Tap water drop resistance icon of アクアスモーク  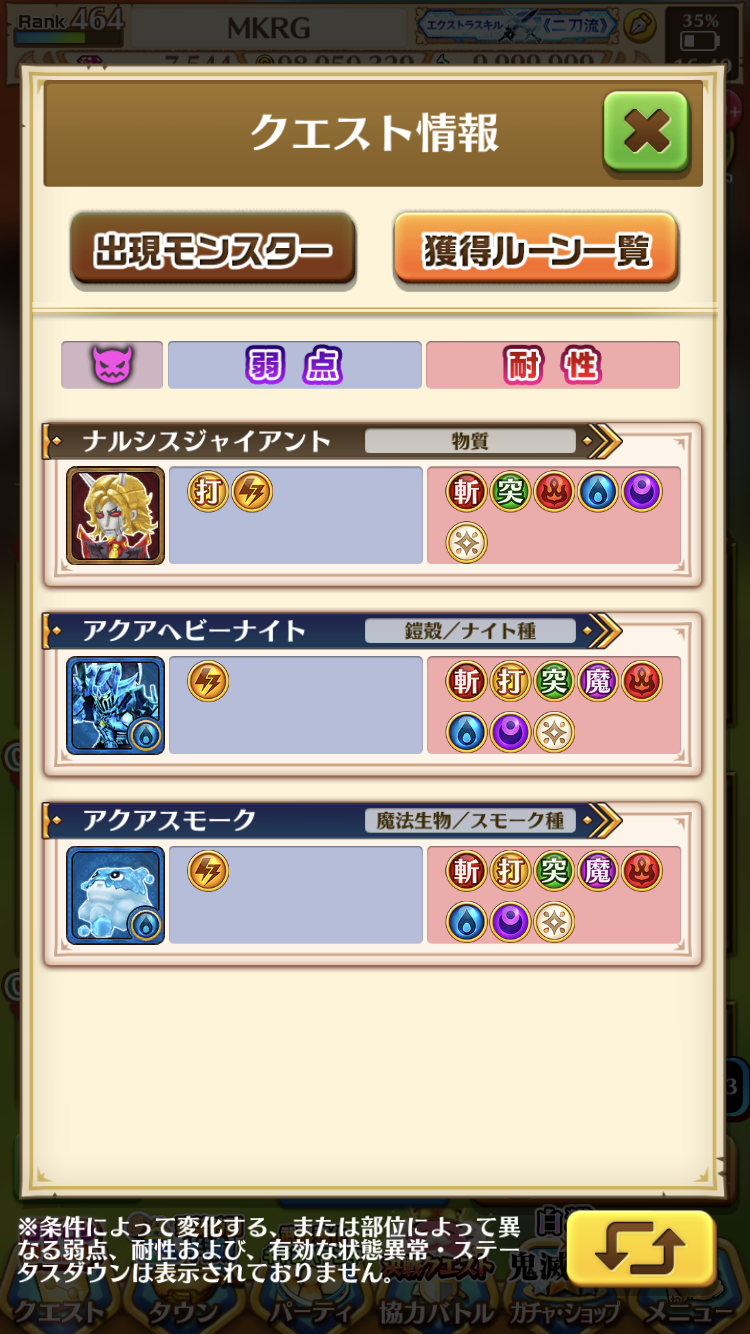pos(466,922)
